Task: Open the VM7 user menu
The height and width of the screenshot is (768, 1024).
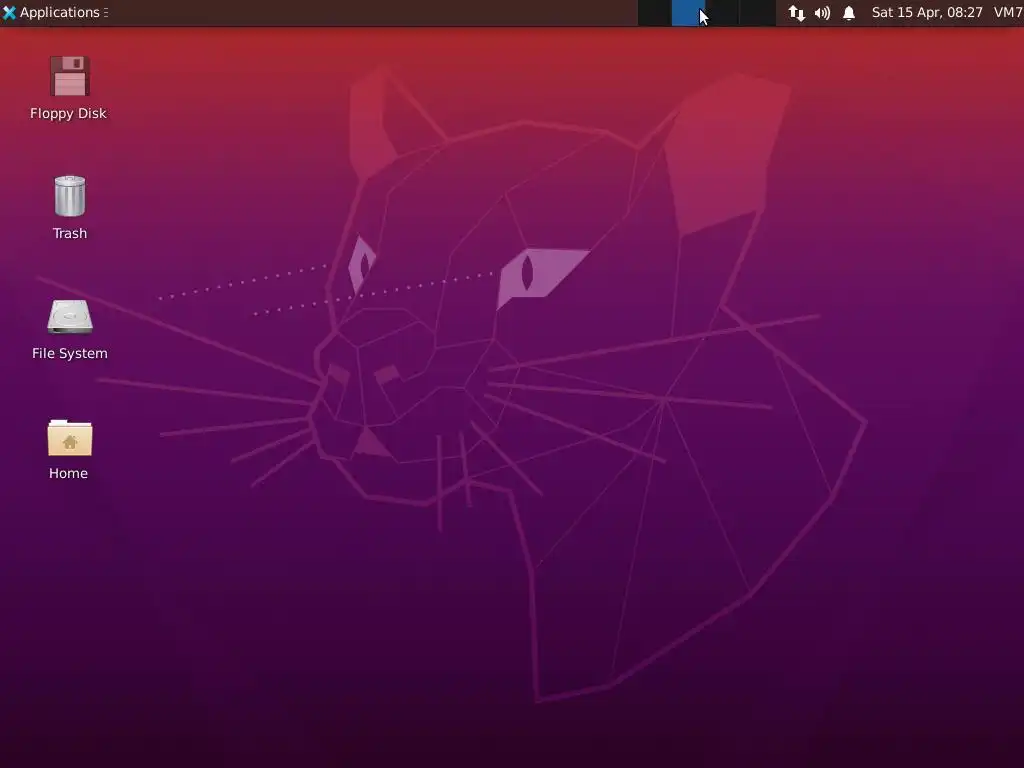Action: pos(1008,12)
